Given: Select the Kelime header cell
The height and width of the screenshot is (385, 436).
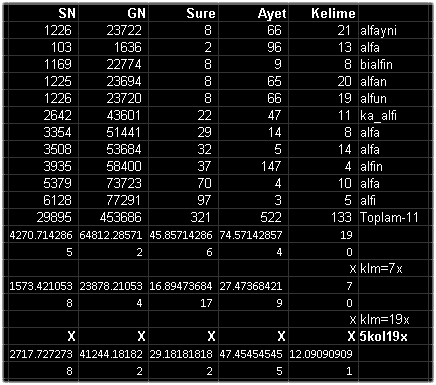Looking at the screenshot, I should point(323,13).
